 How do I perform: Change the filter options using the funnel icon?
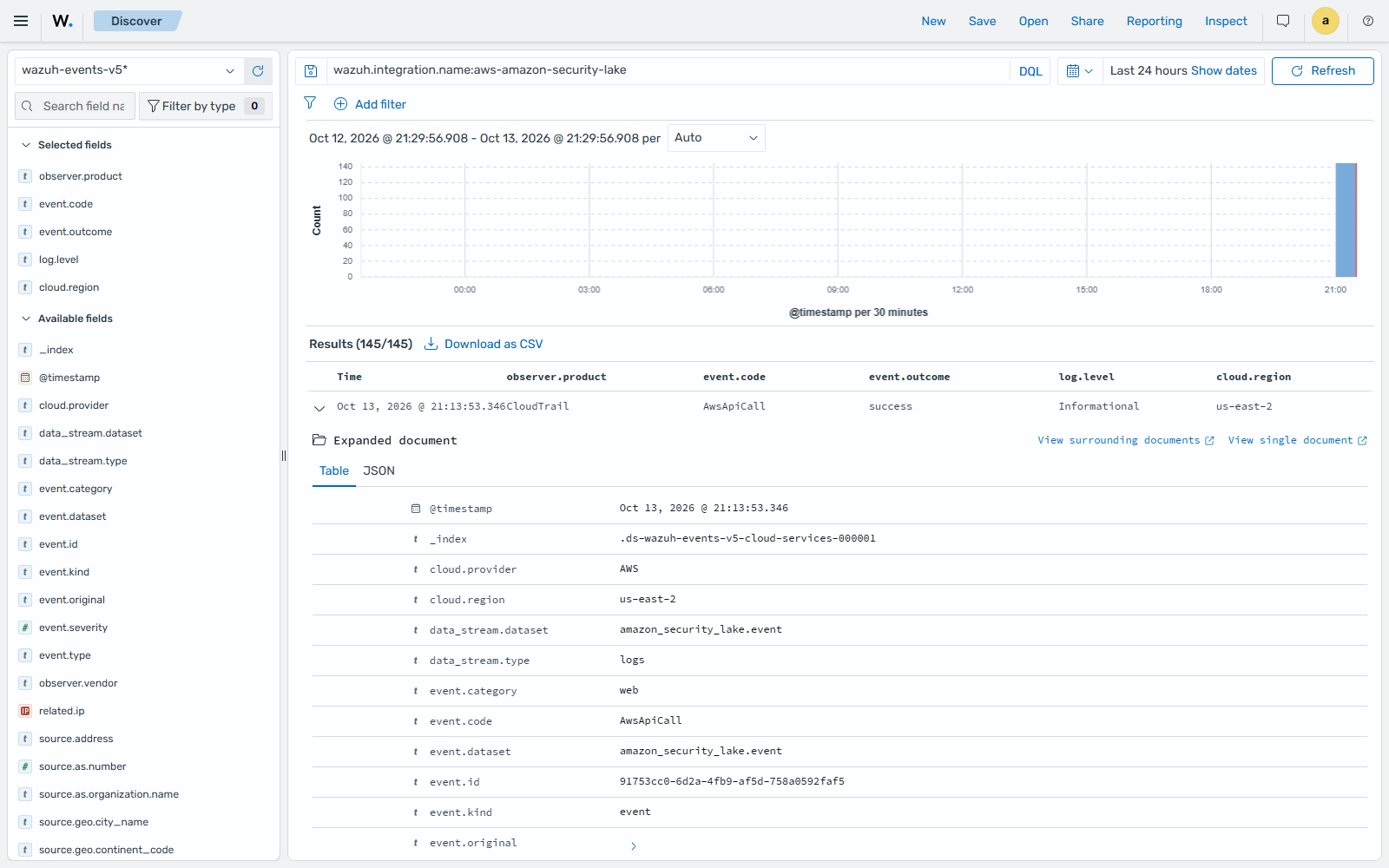click(x=310, y=103)
